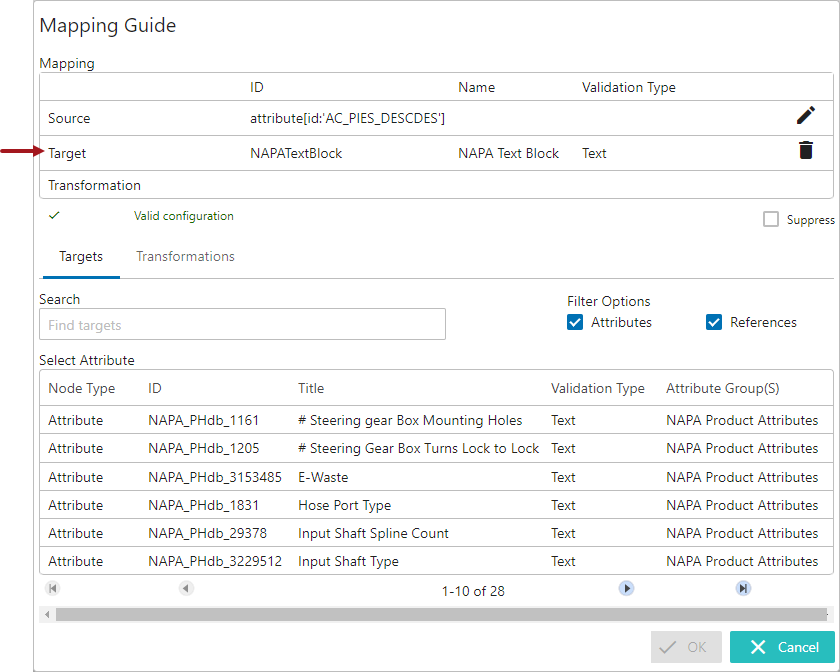Screen dimensions: 840x672
Task: Go to previous page of attributes
Action: pyautogui.click(x=186, y=588)
